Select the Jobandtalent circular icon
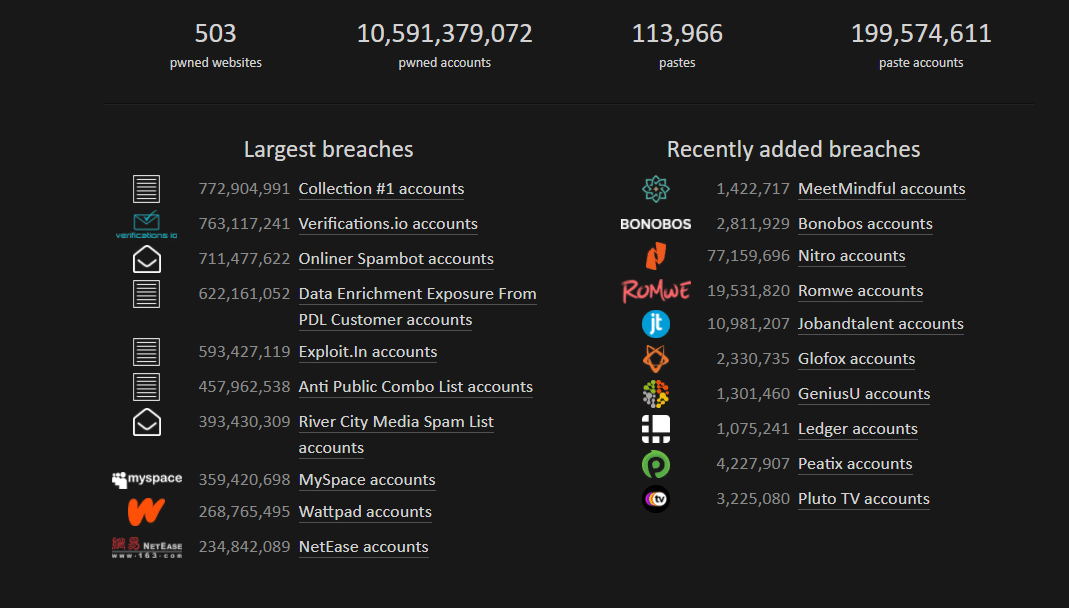Viewport: 1069px width, 608px height. tap(656, 324)
